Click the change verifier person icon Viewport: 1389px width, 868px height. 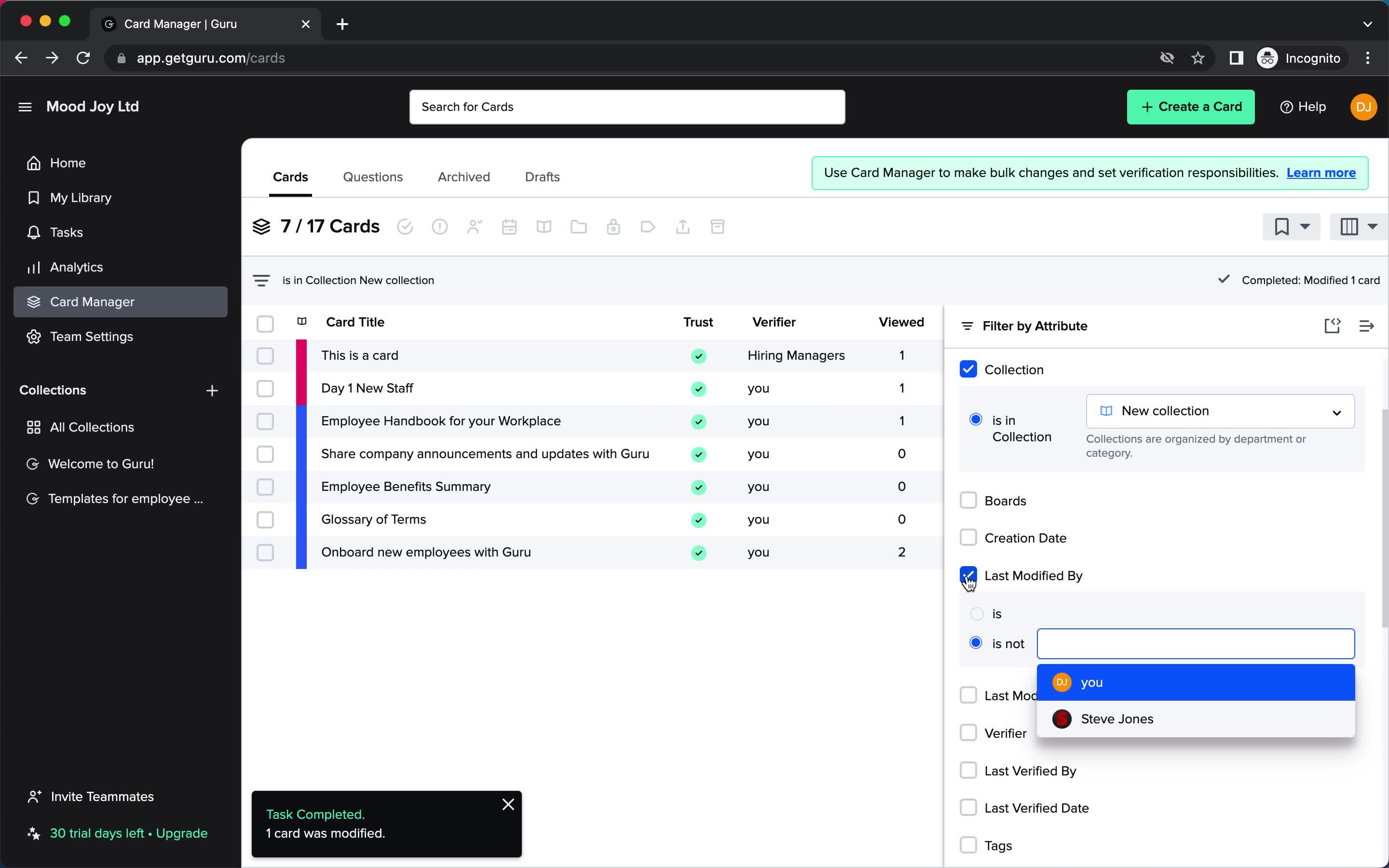pos(475,227)
